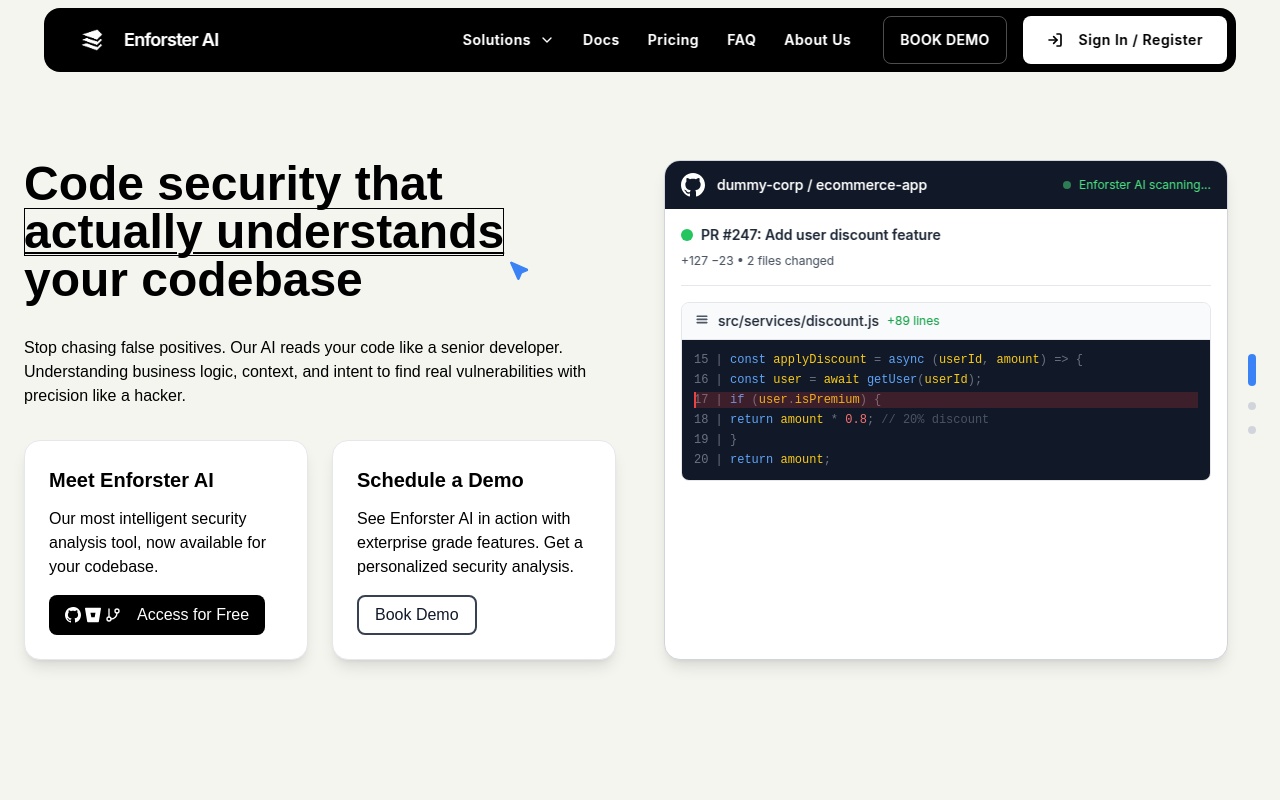1280x800 pixels.
Task: Open the Pricing page
Action: (x=673, y=40)
